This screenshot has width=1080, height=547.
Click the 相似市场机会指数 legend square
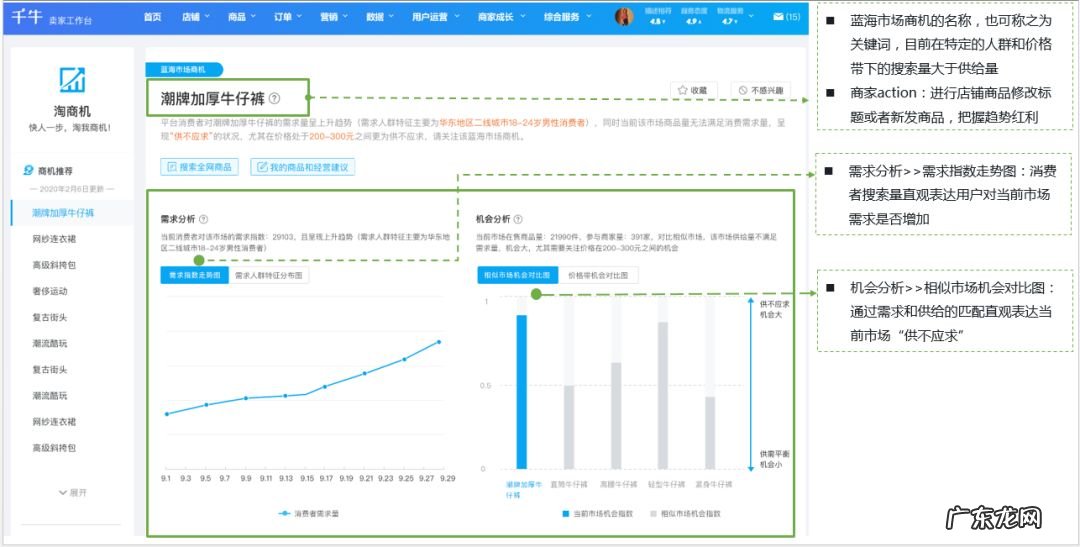(654, 514)
